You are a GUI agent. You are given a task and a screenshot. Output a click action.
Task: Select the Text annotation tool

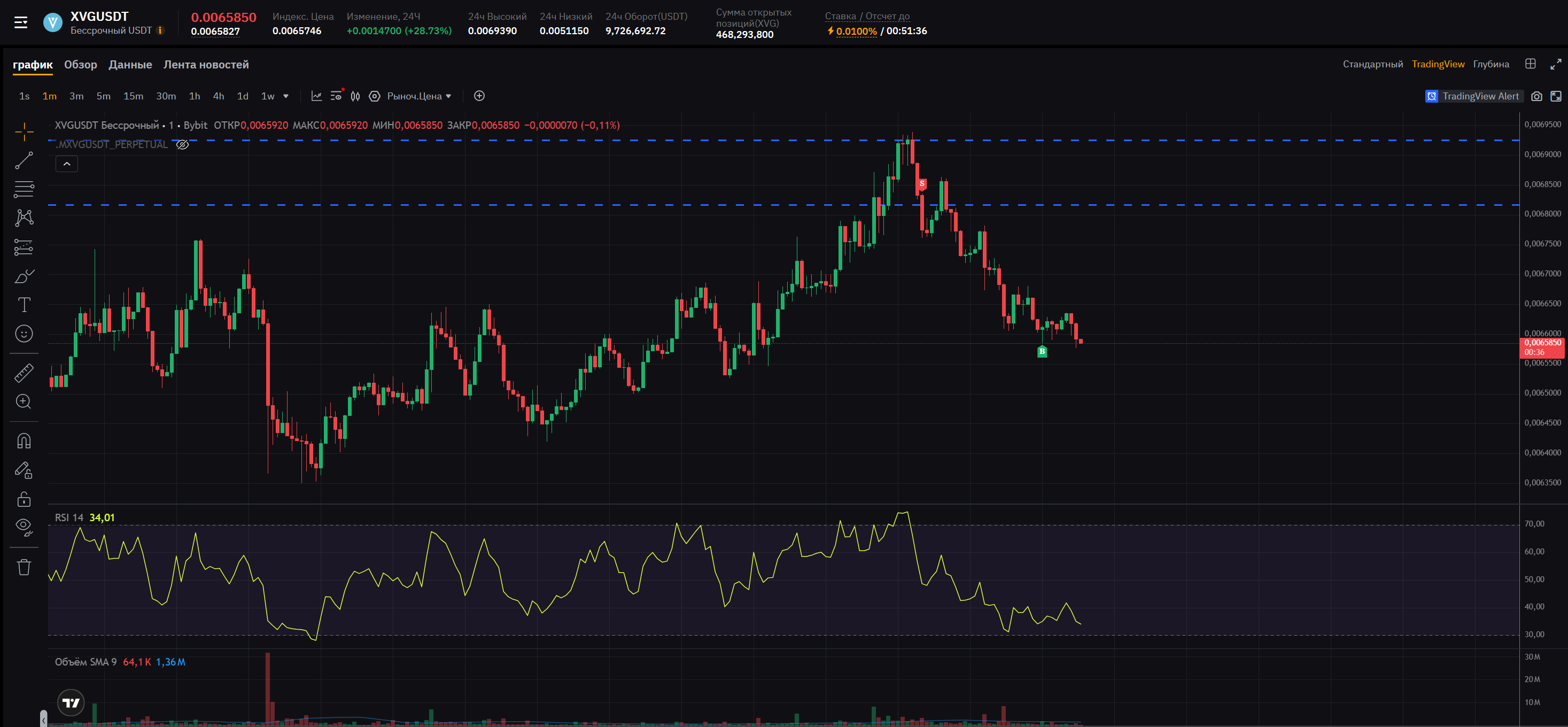24,305
